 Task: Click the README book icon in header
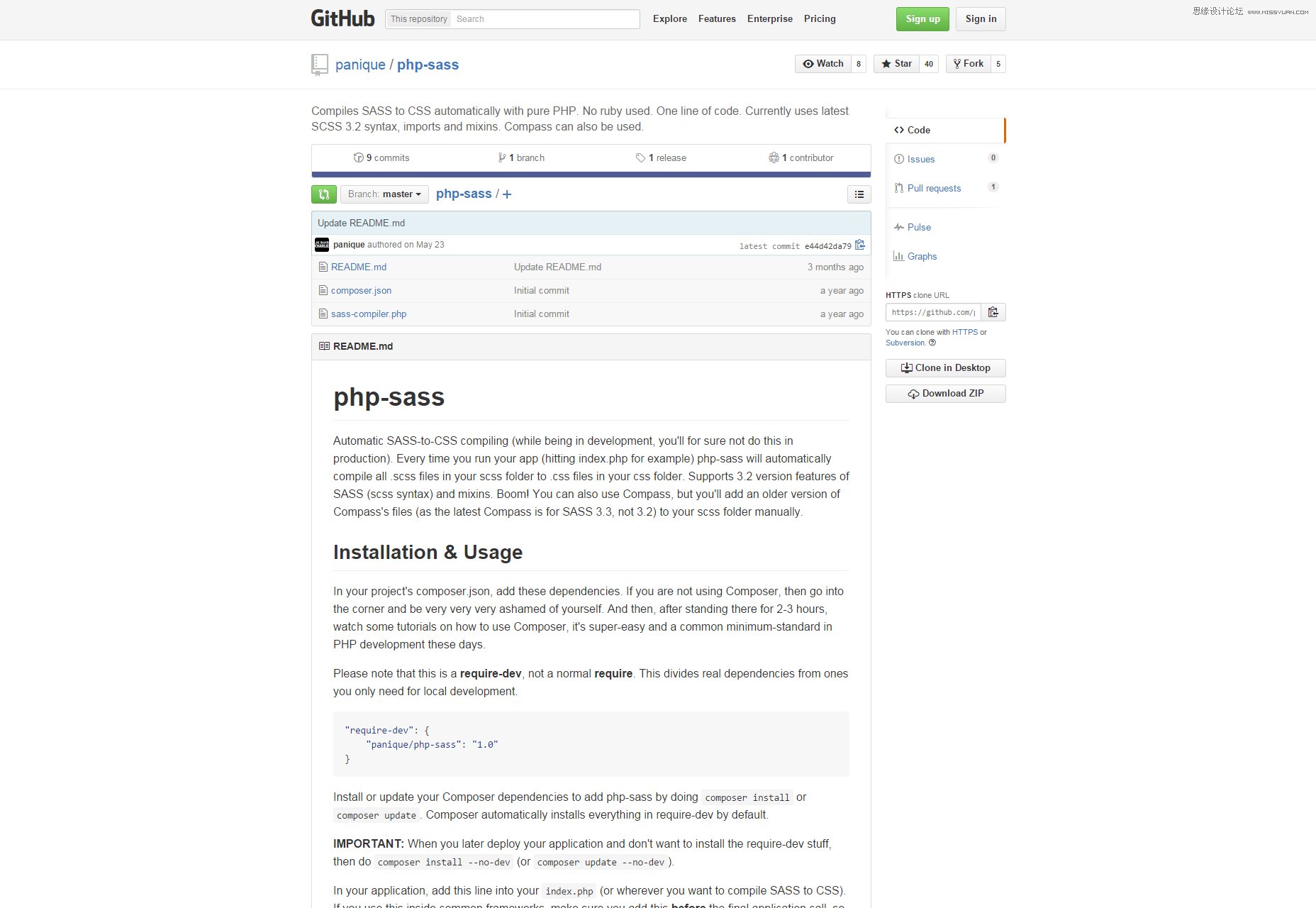click(324, 346)
